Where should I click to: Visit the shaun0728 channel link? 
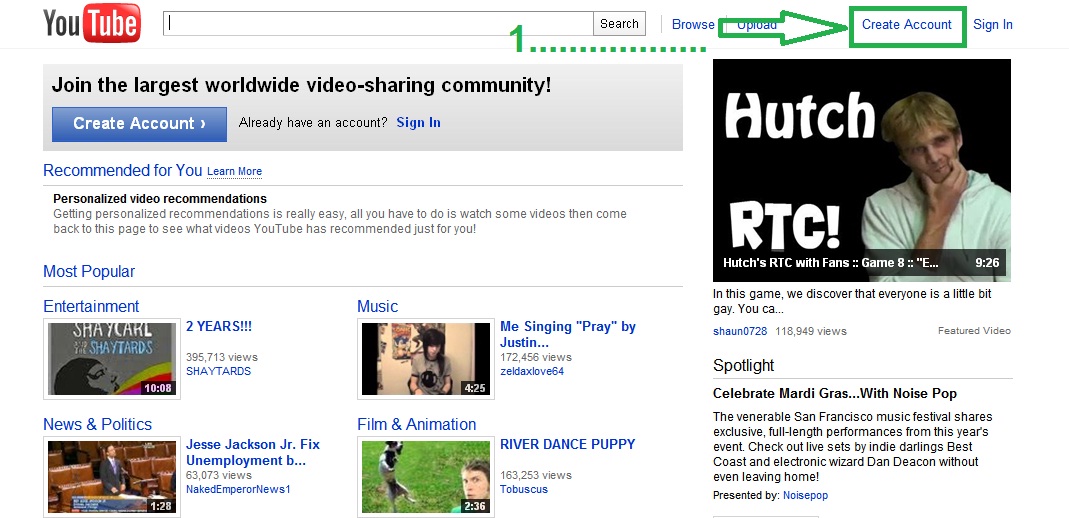(740, 331)
